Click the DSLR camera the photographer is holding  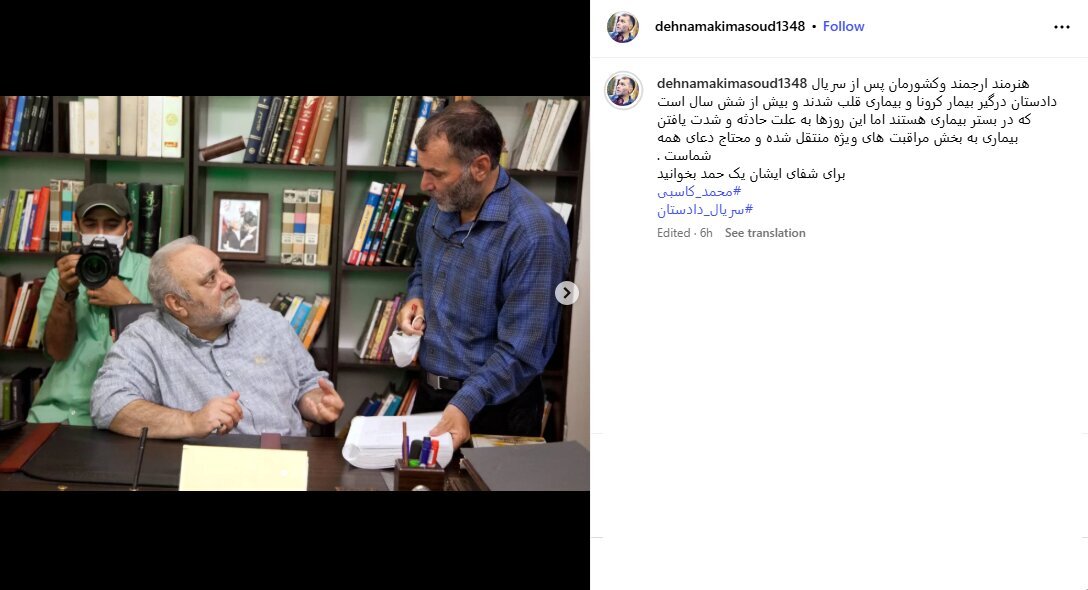[x=98, y=262]
